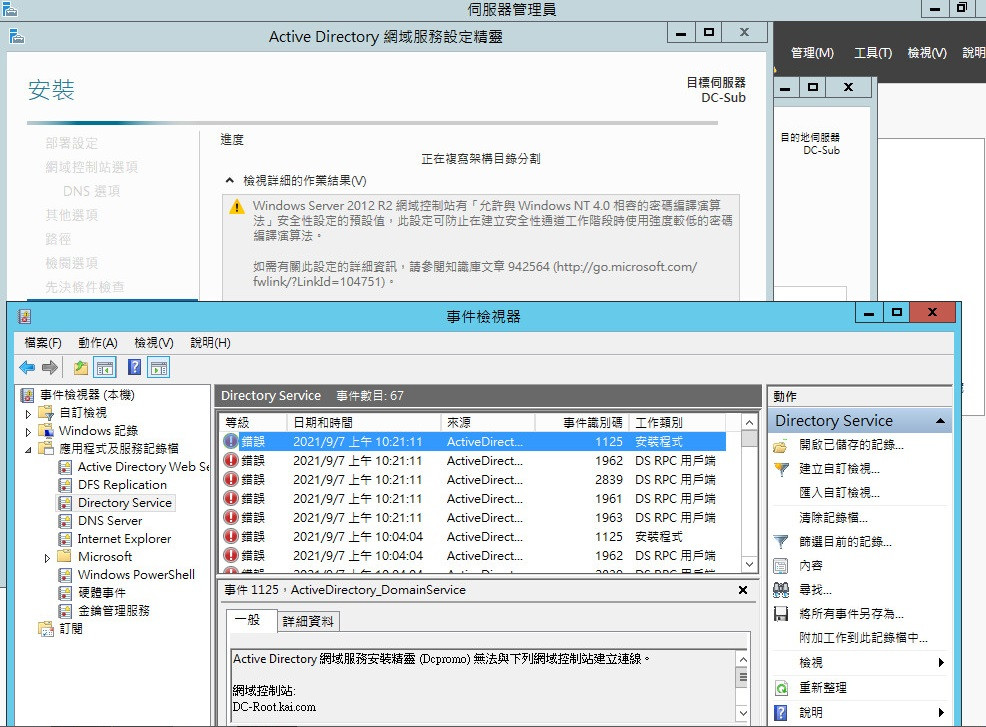
Task: Click the Up one level folder icon
Action: click(80, 367)
